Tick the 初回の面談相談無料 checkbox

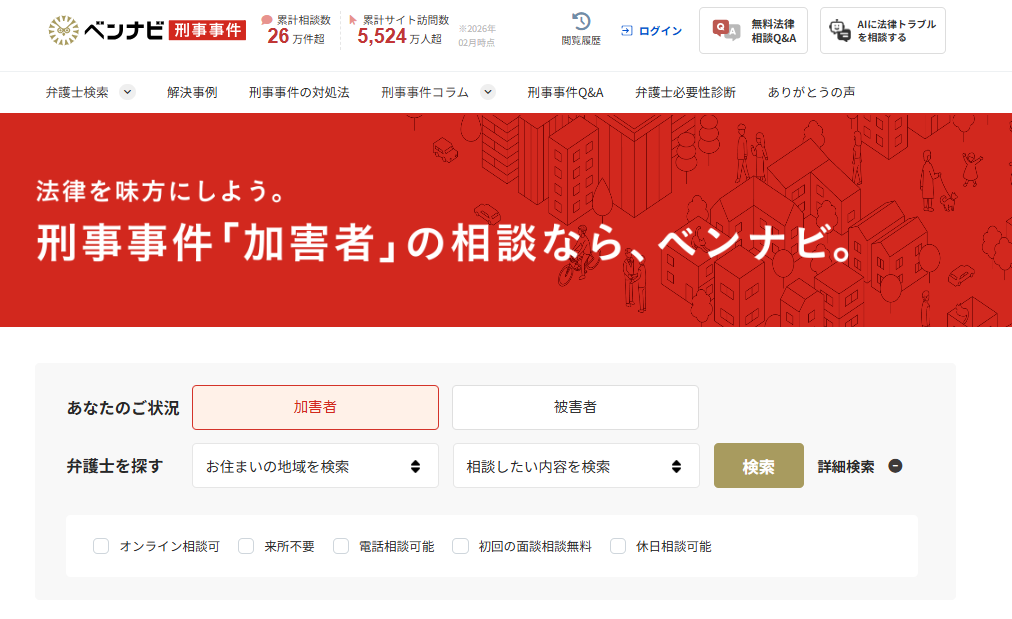460,546
